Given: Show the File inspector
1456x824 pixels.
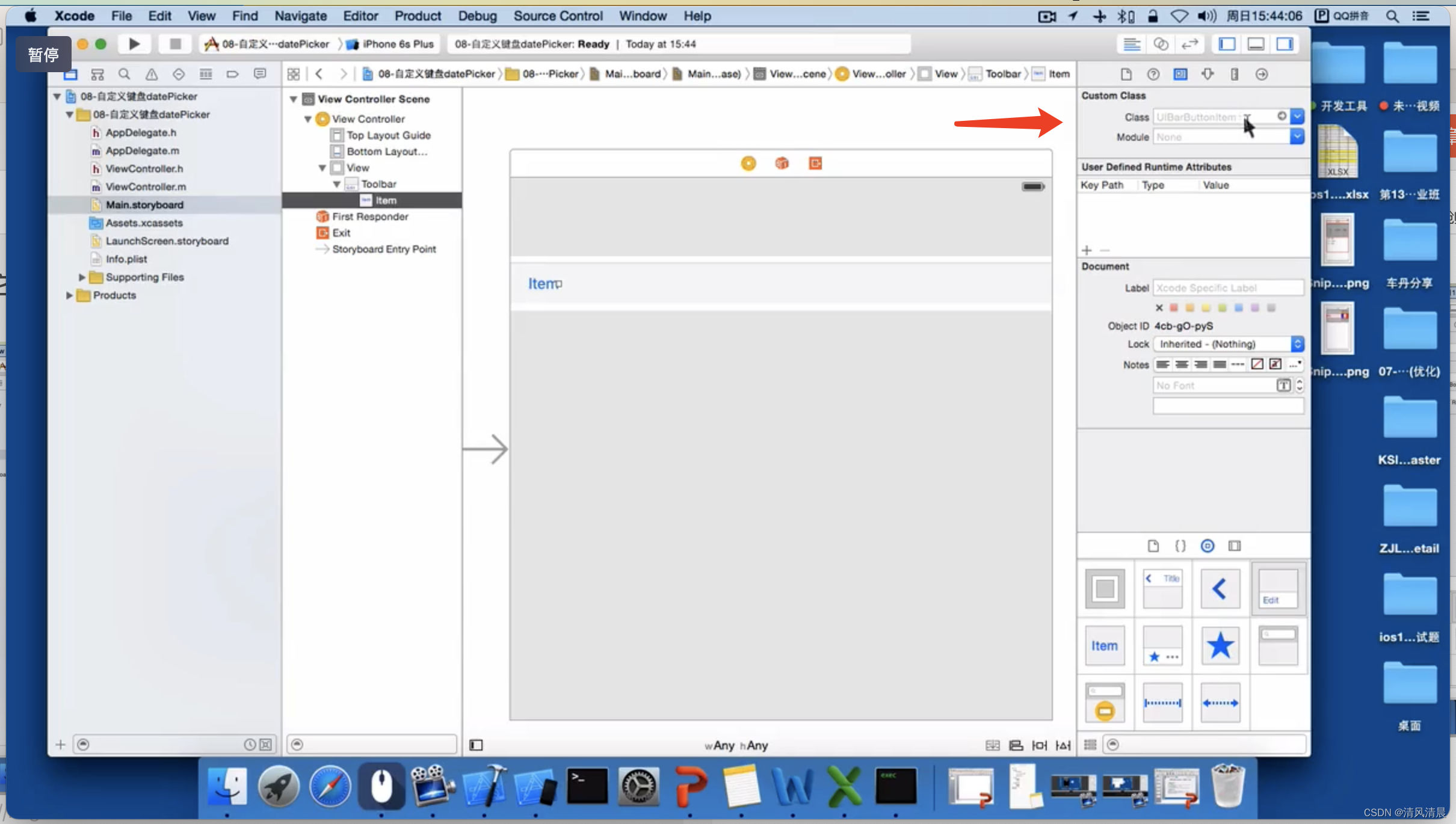Looking at the screenshot, I should coord(1126,75).
